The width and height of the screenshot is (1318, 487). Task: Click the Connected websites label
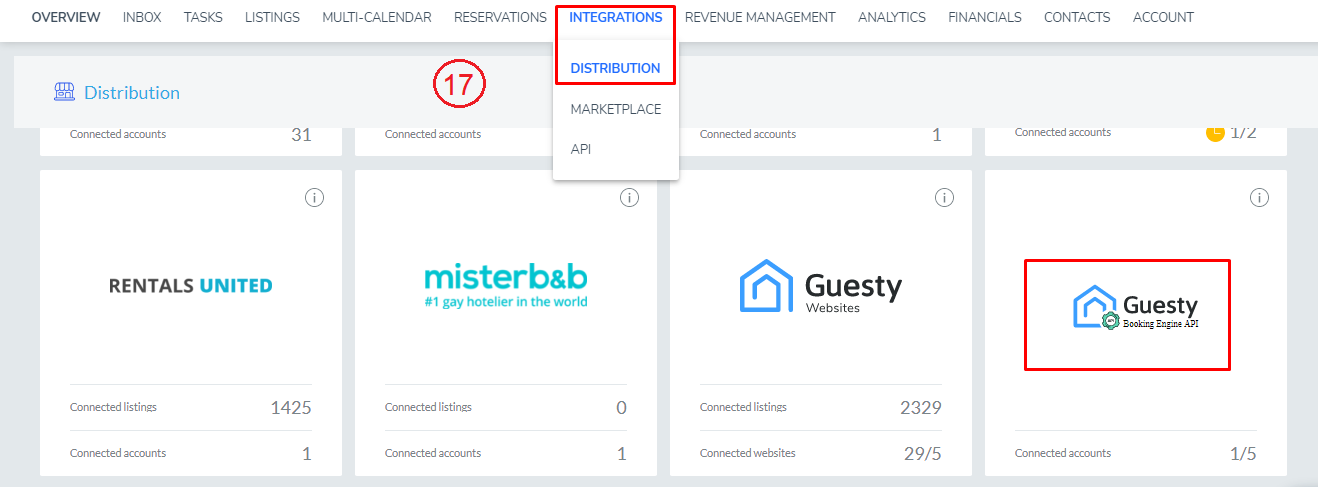click(748, 453)
